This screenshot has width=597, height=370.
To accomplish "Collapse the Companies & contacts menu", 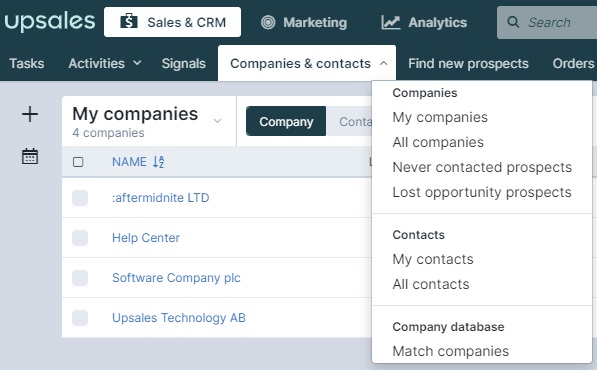I will (307, 63).
